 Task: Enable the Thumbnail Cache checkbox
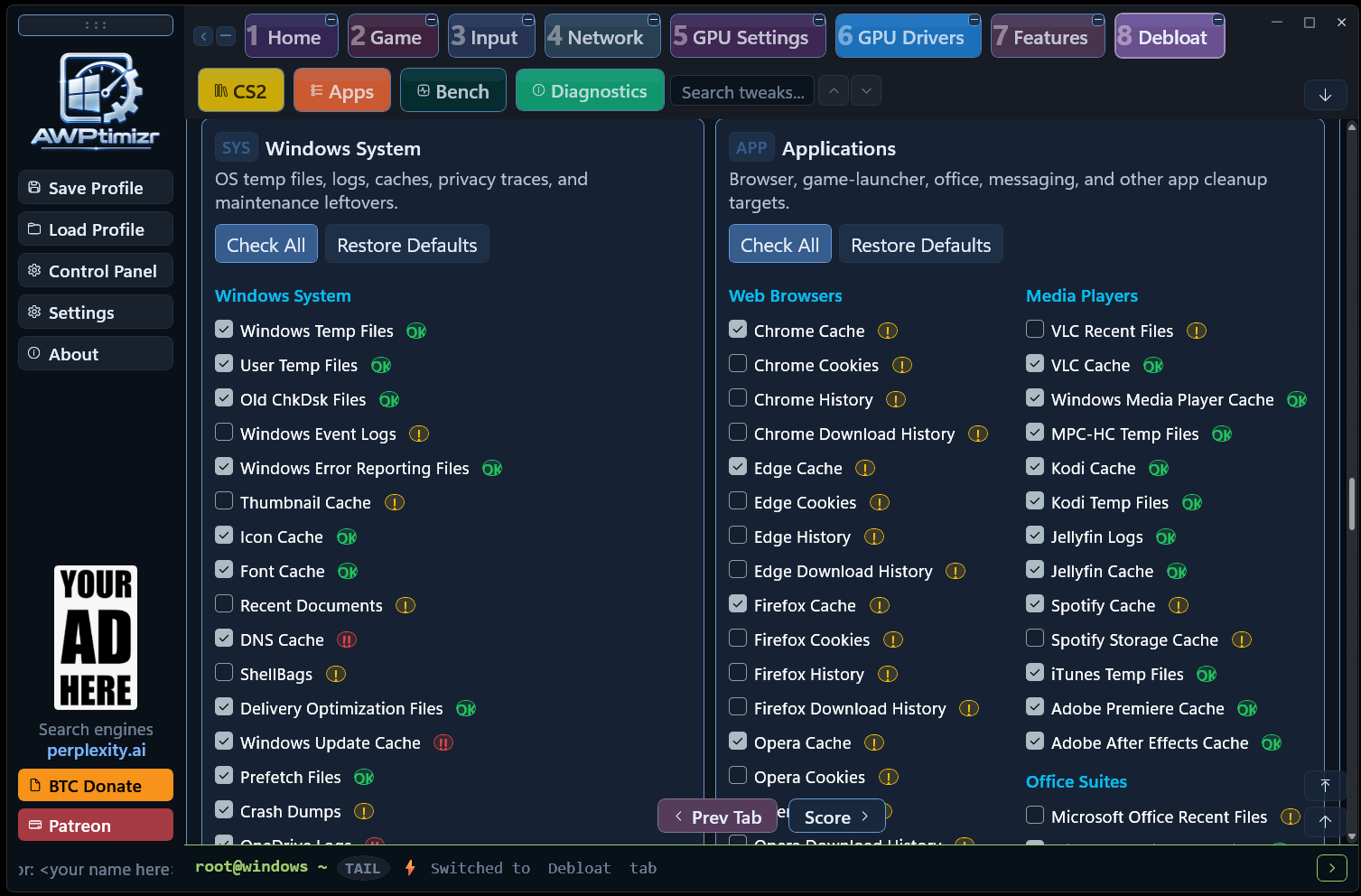tap(224, 501)
